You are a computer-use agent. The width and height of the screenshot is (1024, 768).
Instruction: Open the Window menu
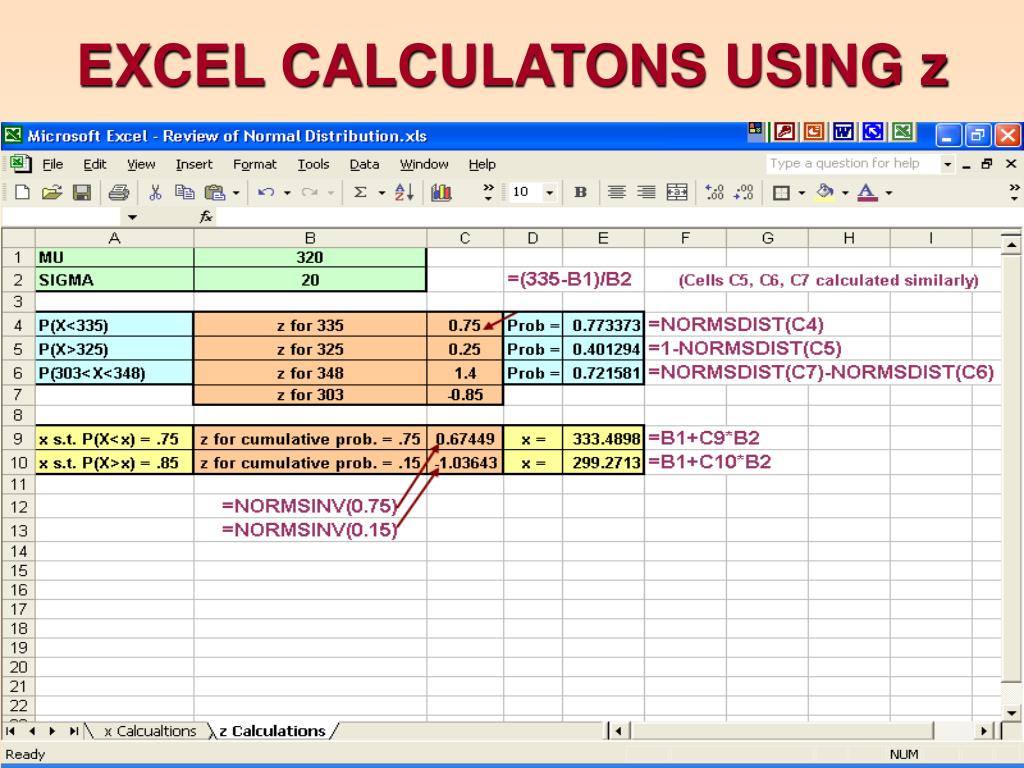424,165
